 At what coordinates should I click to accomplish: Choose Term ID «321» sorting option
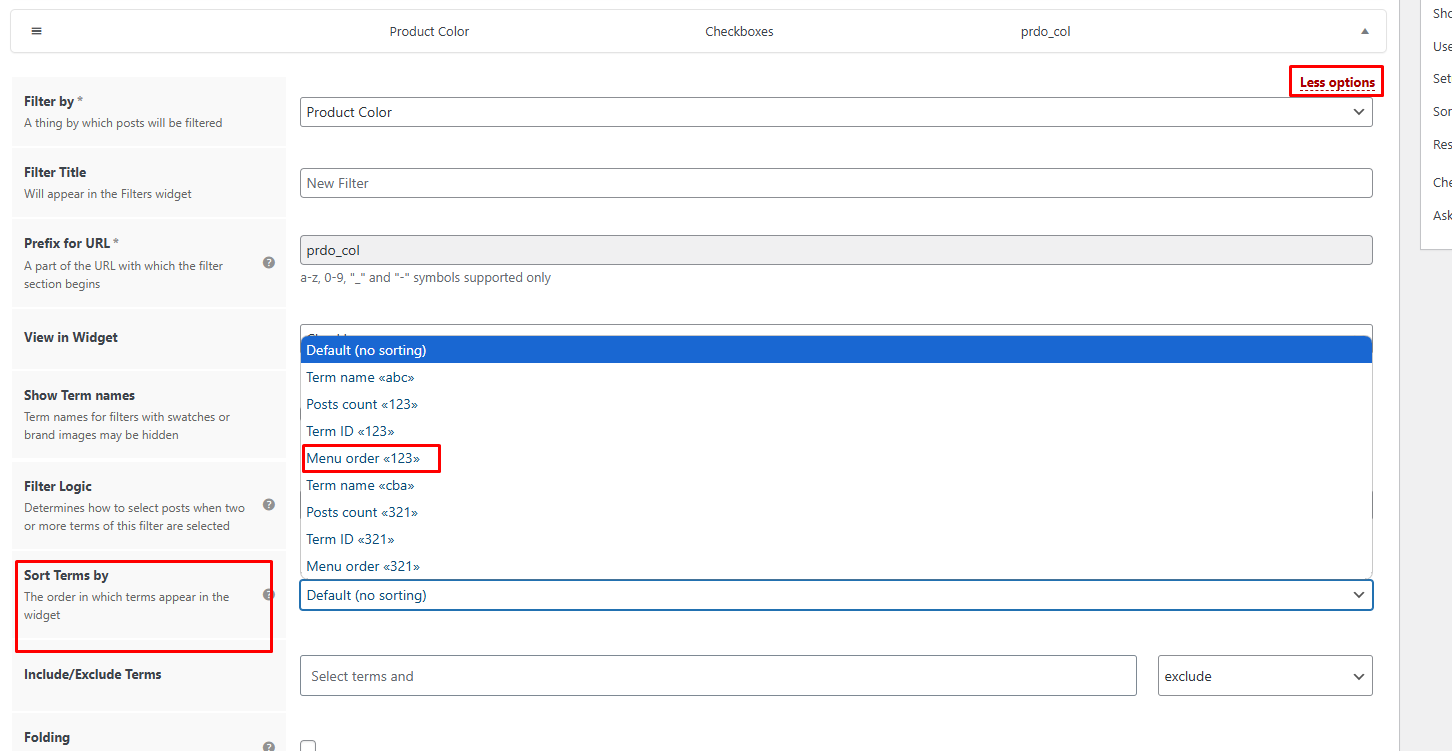[836, 539]
